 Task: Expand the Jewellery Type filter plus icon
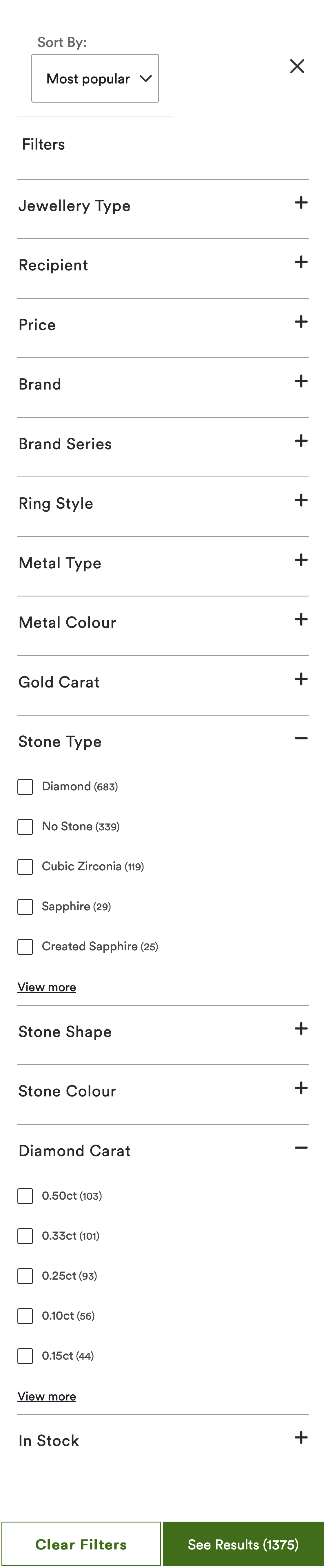pos(301,203)
